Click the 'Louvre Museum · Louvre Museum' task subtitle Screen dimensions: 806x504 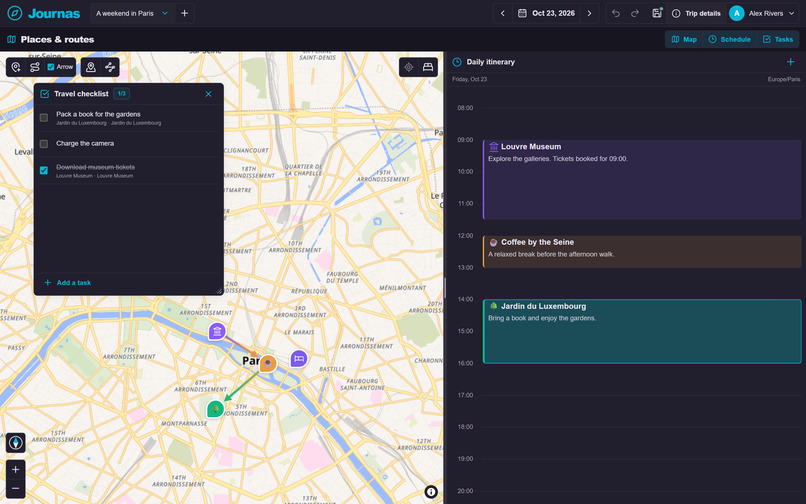point(95,176)
